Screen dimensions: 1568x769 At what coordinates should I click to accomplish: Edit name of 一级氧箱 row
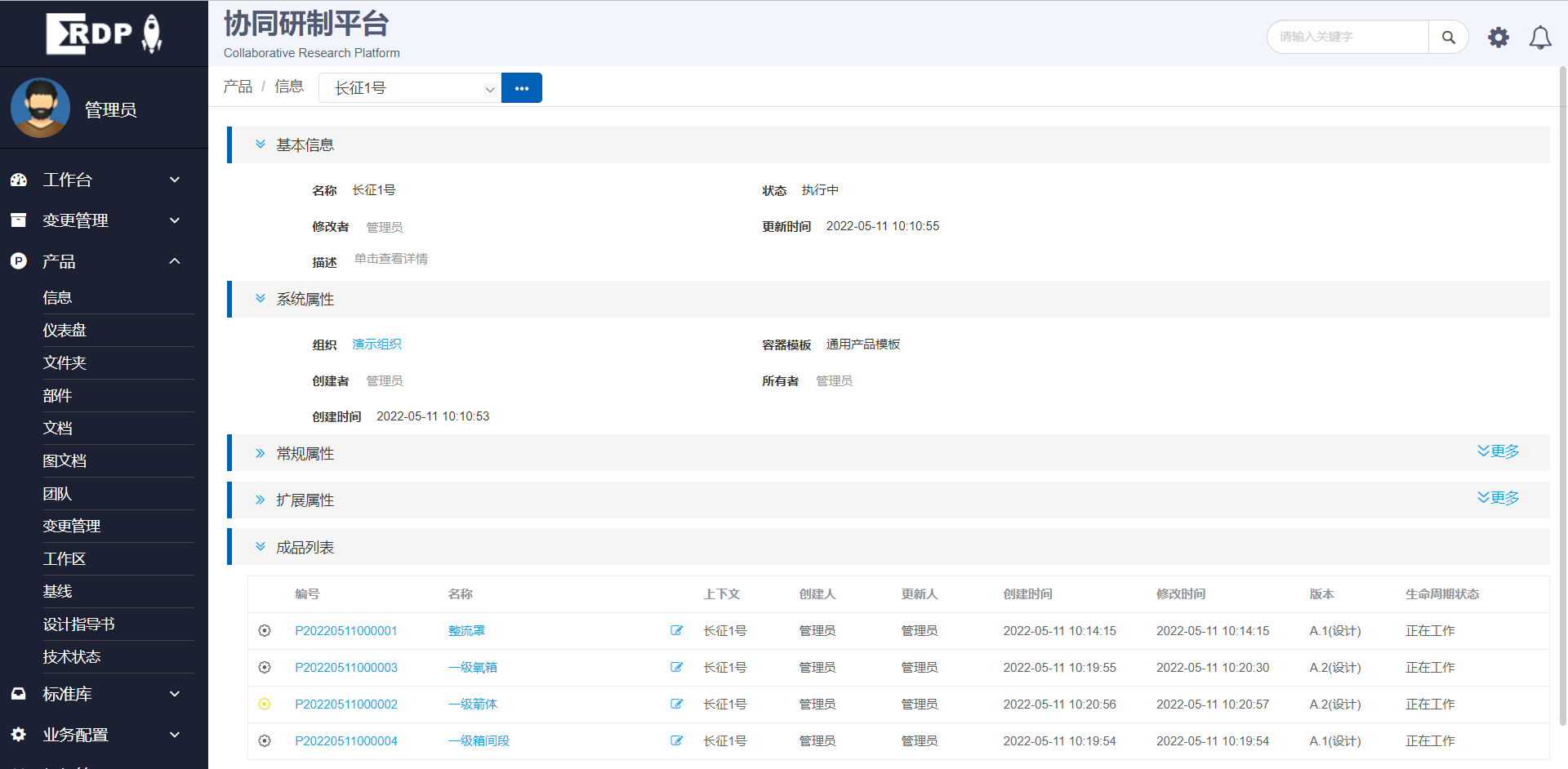coord(676,667)
